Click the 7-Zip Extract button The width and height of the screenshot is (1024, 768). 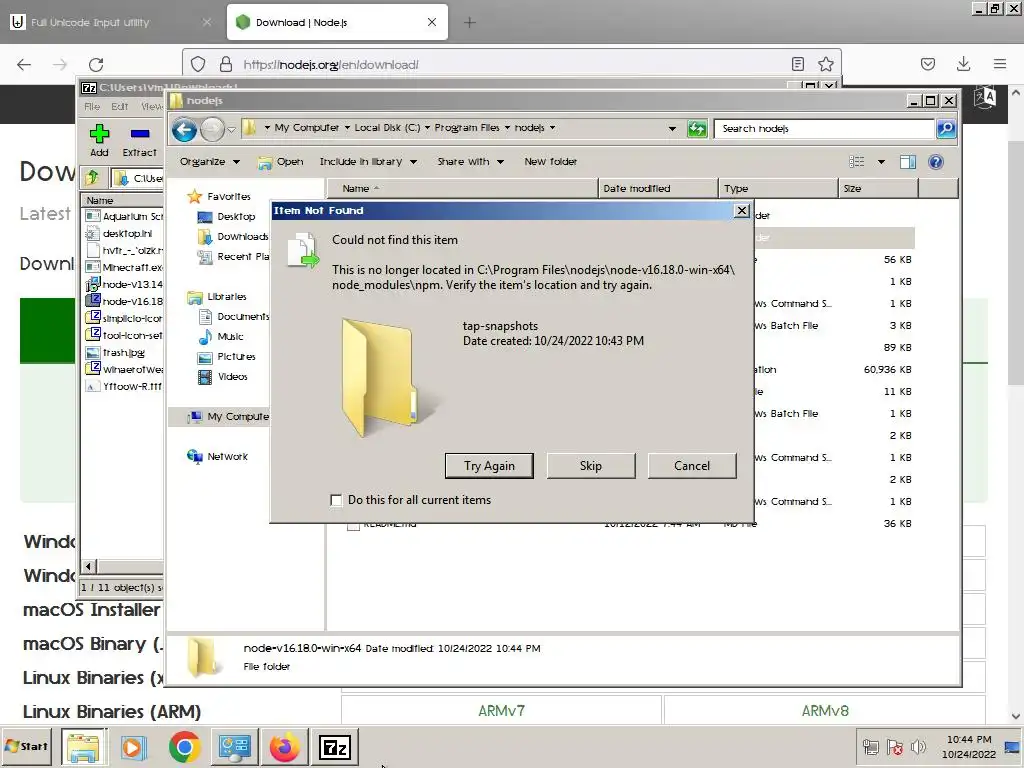[x=140, y=141]
